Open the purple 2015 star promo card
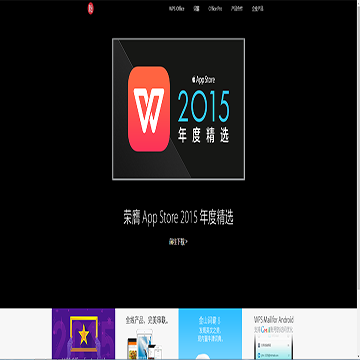The image size is (360, 360). tap(83, 334)
